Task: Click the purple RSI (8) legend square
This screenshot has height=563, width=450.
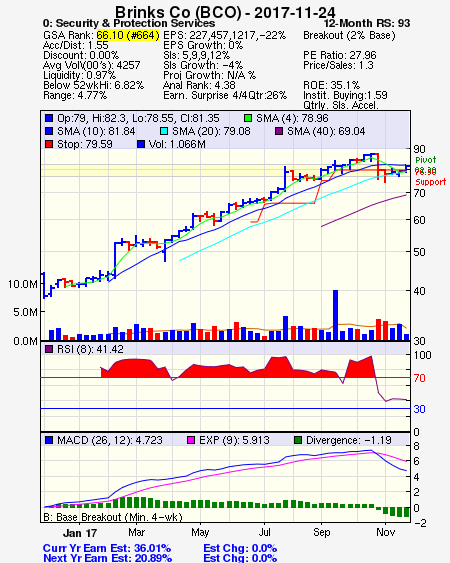Action: 49,349
